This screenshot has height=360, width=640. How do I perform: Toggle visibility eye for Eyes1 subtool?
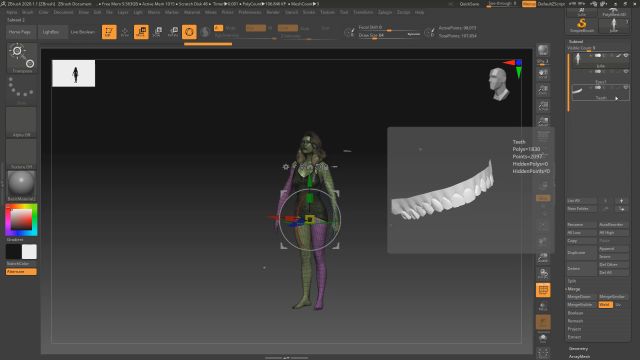(x=626, y=71)
